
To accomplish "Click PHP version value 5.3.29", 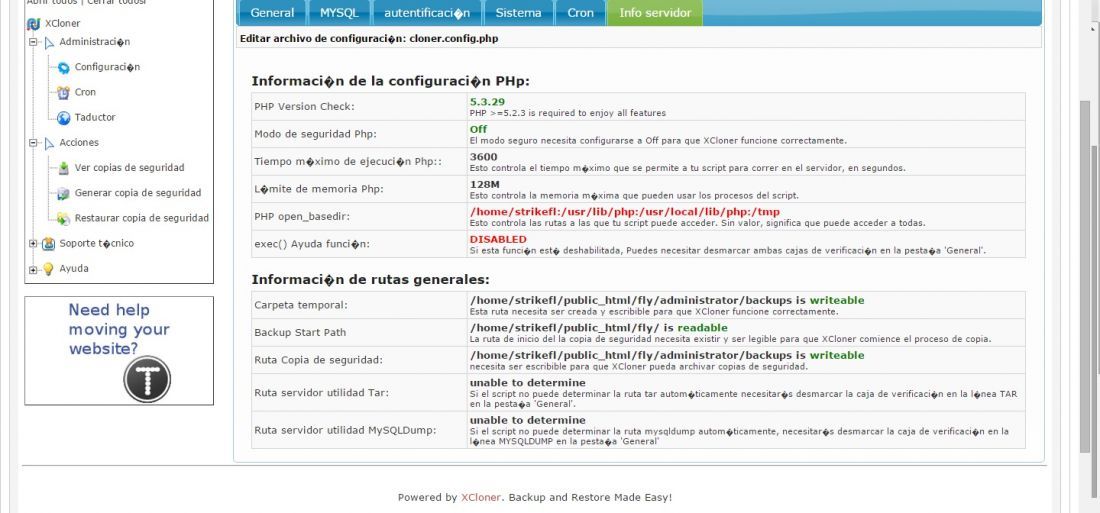I will (x=488, y=102).
